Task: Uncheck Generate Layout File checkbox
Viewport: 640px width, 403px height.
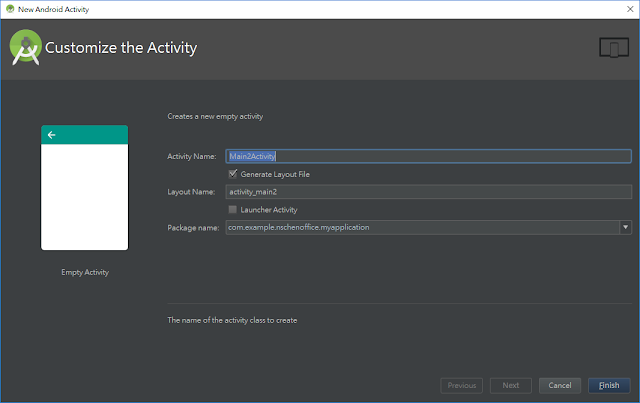Action: [233, 174]
